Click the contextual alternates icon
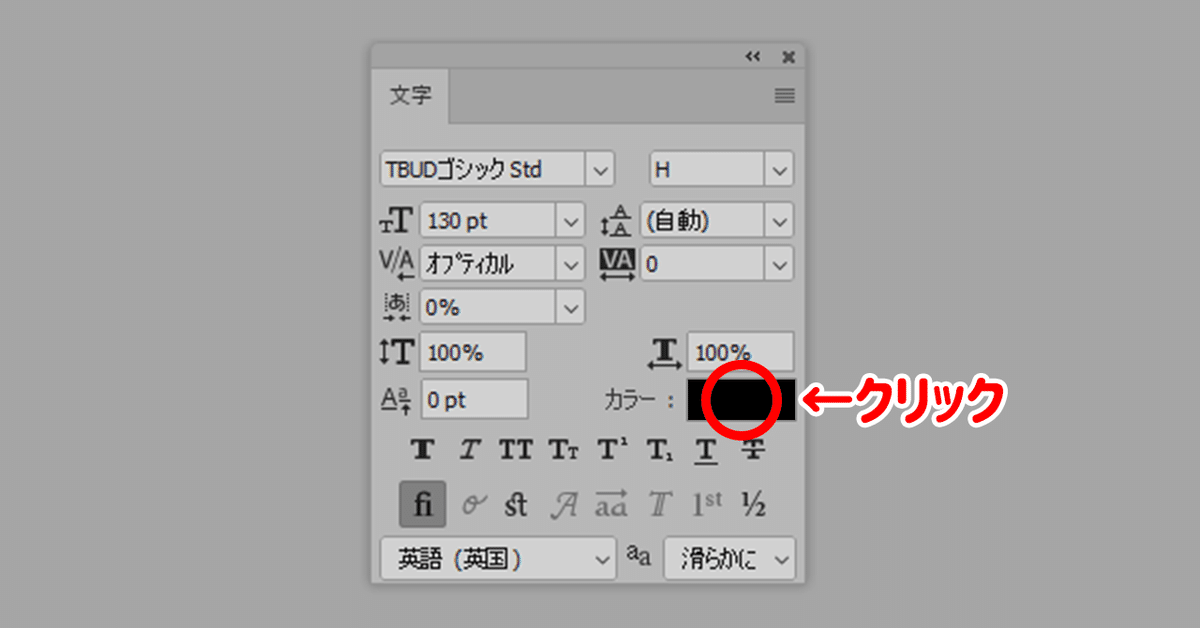 (472, 505)
